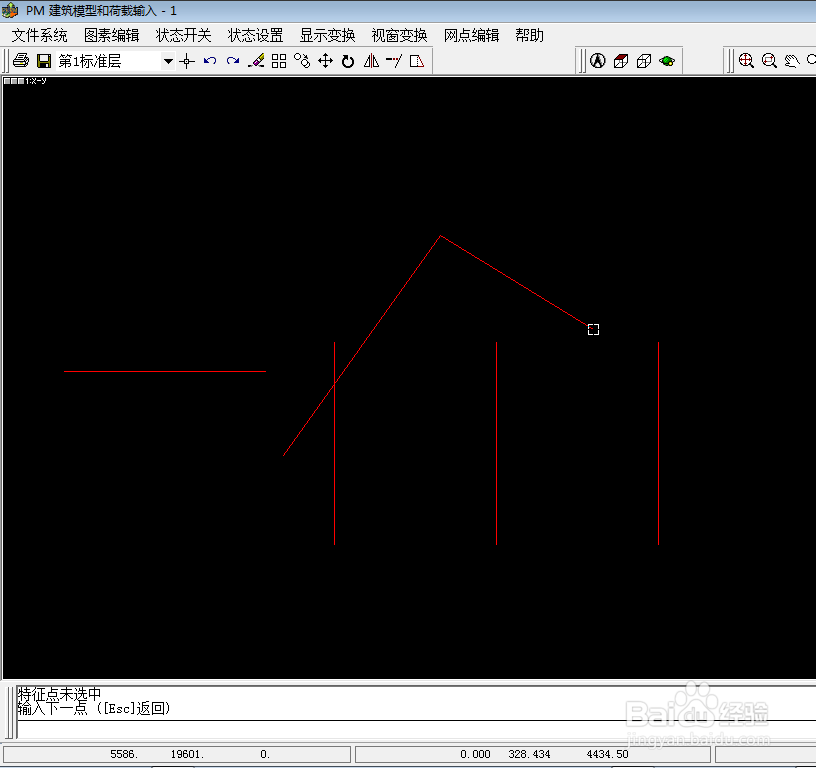Image resolution: width=816 pixels, height=768 pixels.
Task: Click the print icon in toolbar
Action: click(x=21, y=61)
